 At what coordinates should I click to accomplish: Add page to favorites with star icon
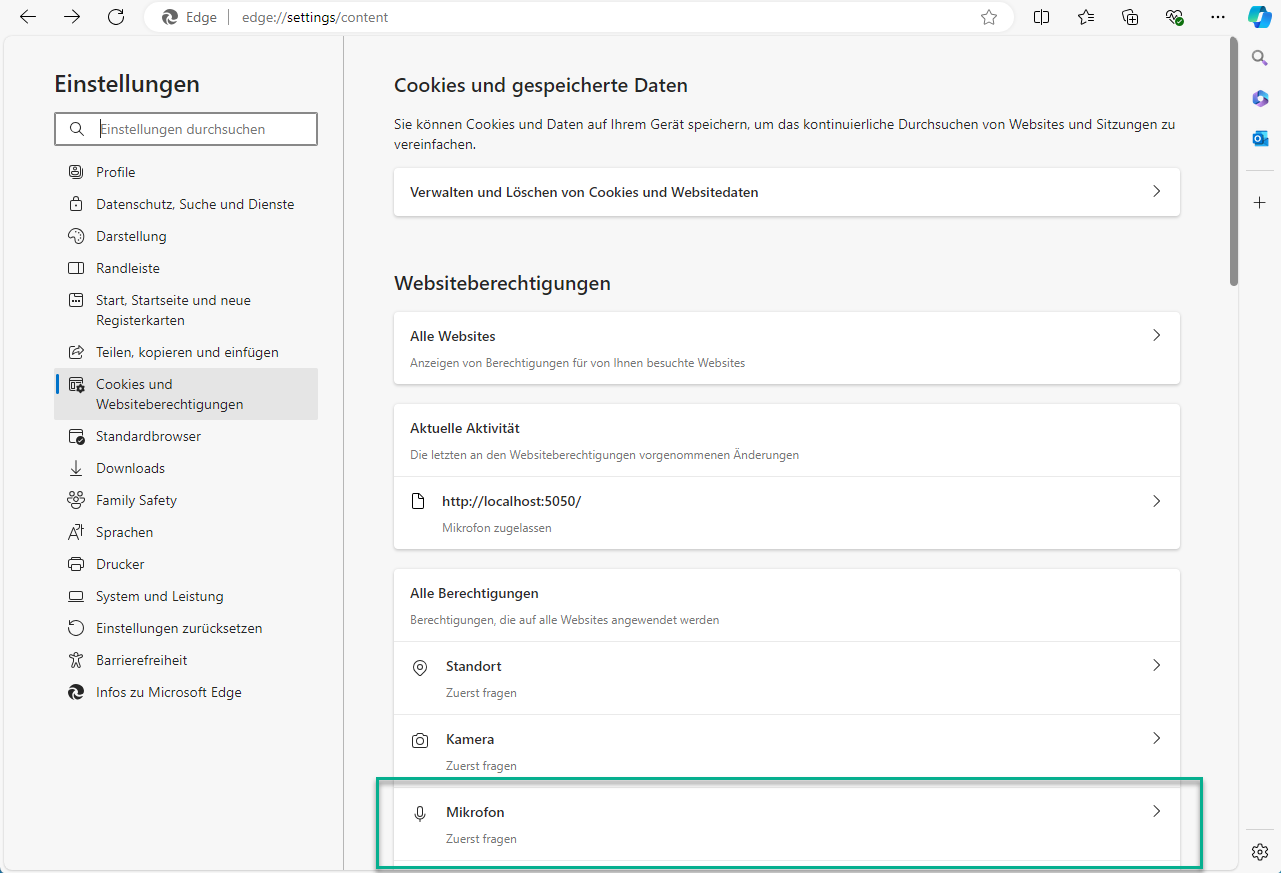click(989, 17)
